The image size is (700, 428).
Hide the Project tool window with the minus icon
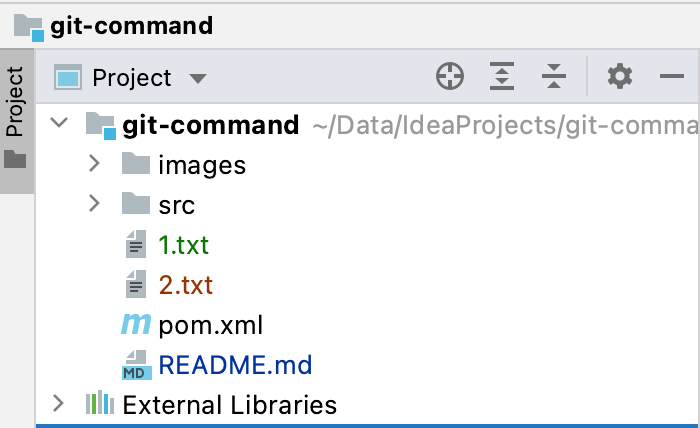671,76
